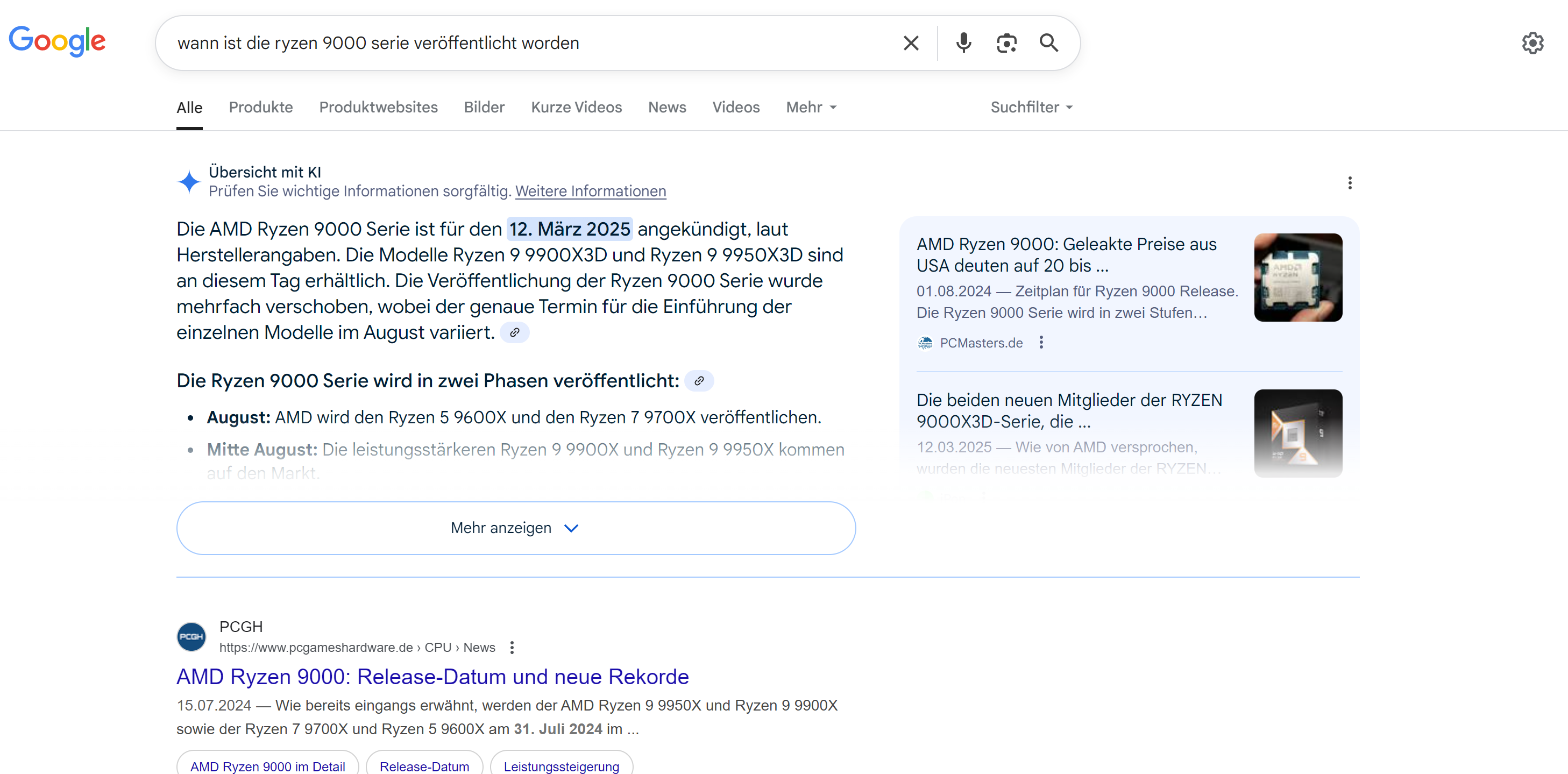
Task: Clear the search query with X icon
Action: tap(911, 43)
